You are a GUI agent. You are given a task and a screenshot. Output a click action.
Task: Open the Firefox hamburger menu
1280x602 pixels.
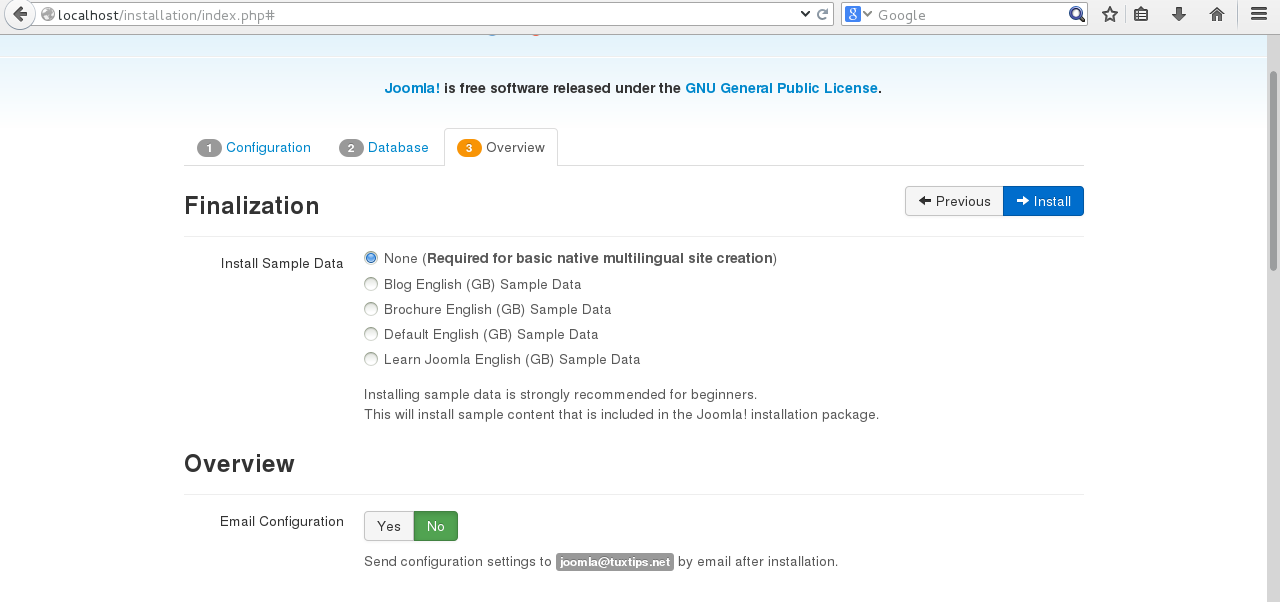click(x=1259, y=14)
